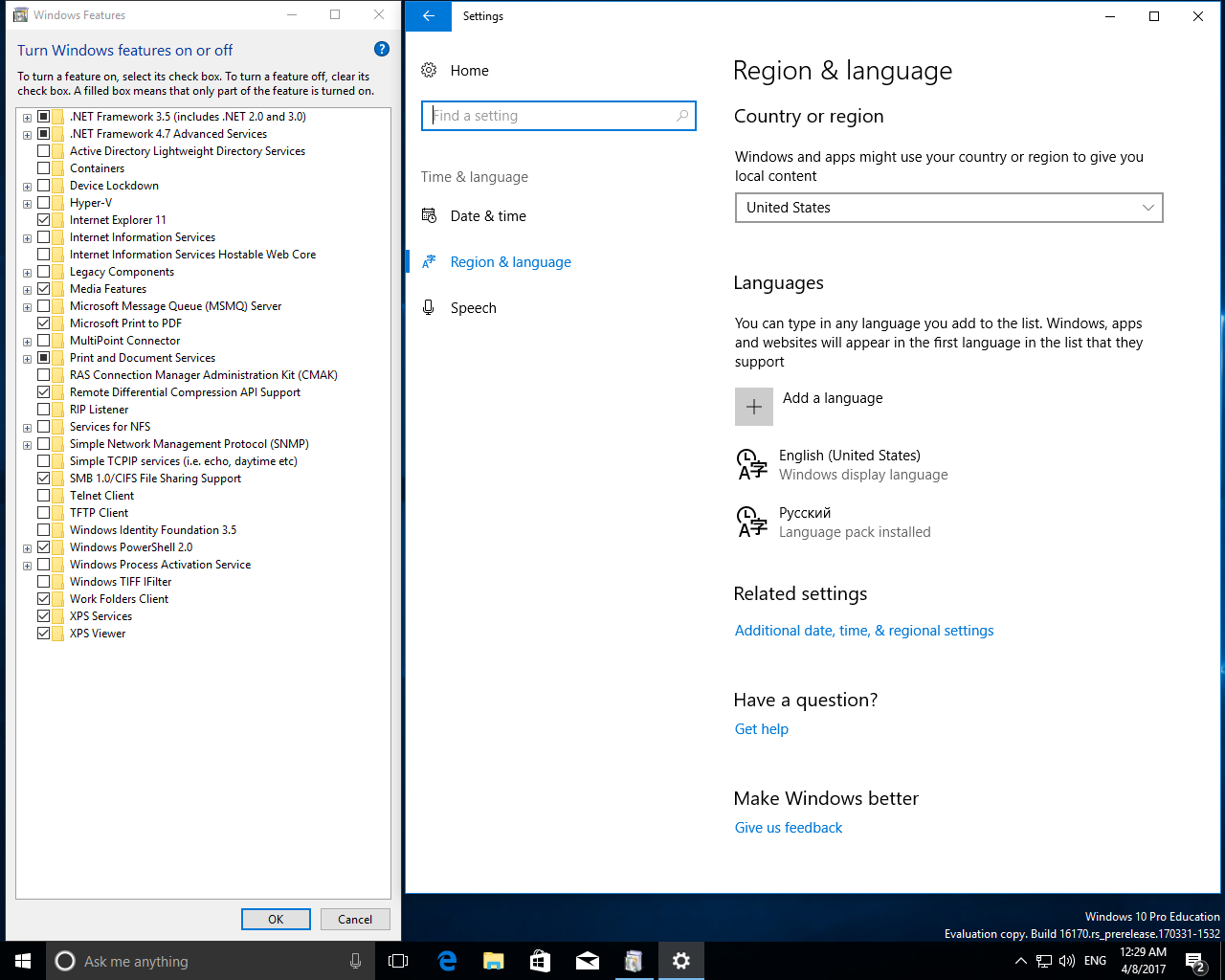Expand the Hyper-V tree node
The width and height of the screenshot is (1225, 980).
(x=27, y=204)
